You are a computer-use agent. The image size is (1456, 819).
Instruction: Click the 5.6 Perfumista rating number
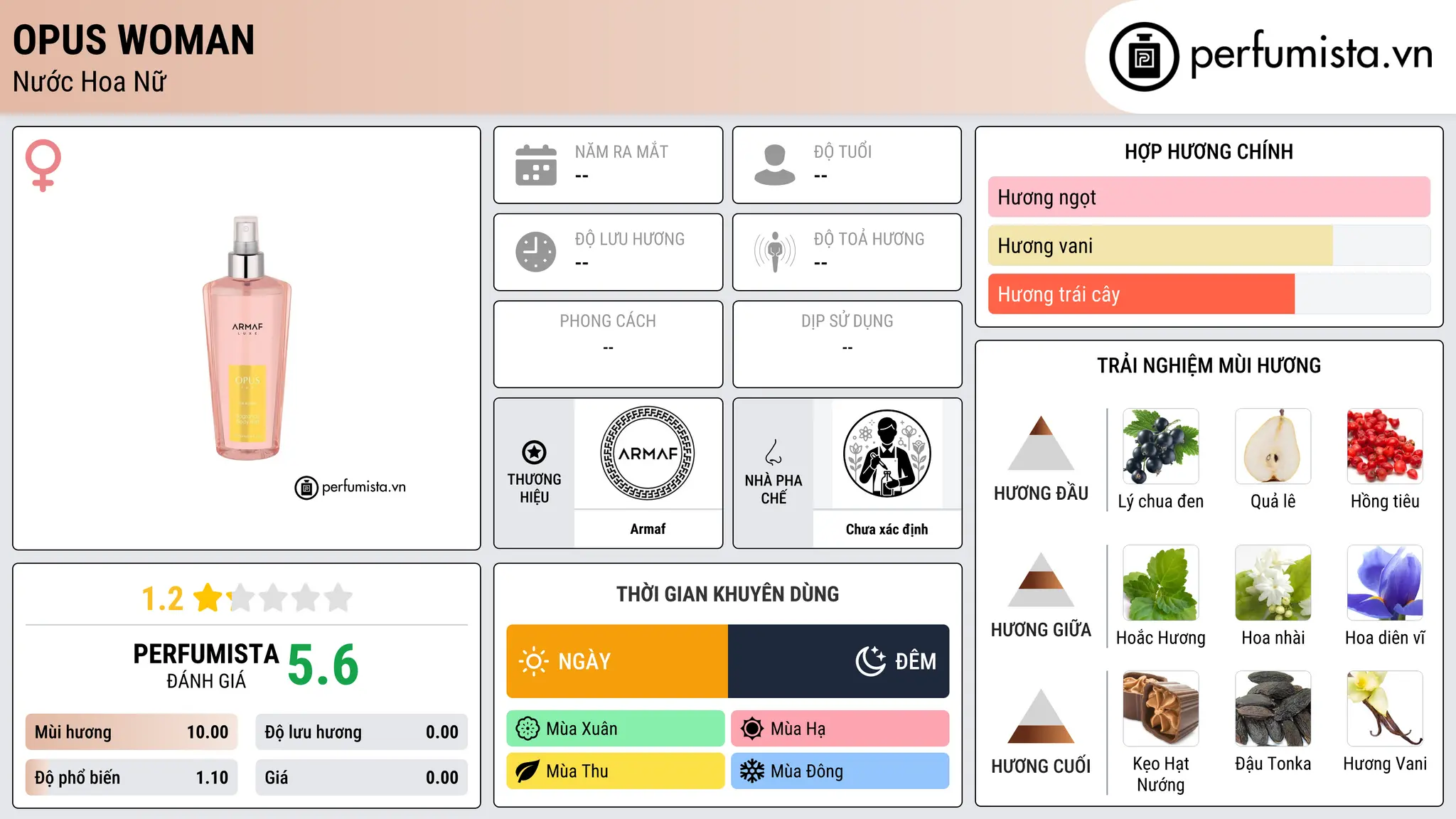pos(323,665)
